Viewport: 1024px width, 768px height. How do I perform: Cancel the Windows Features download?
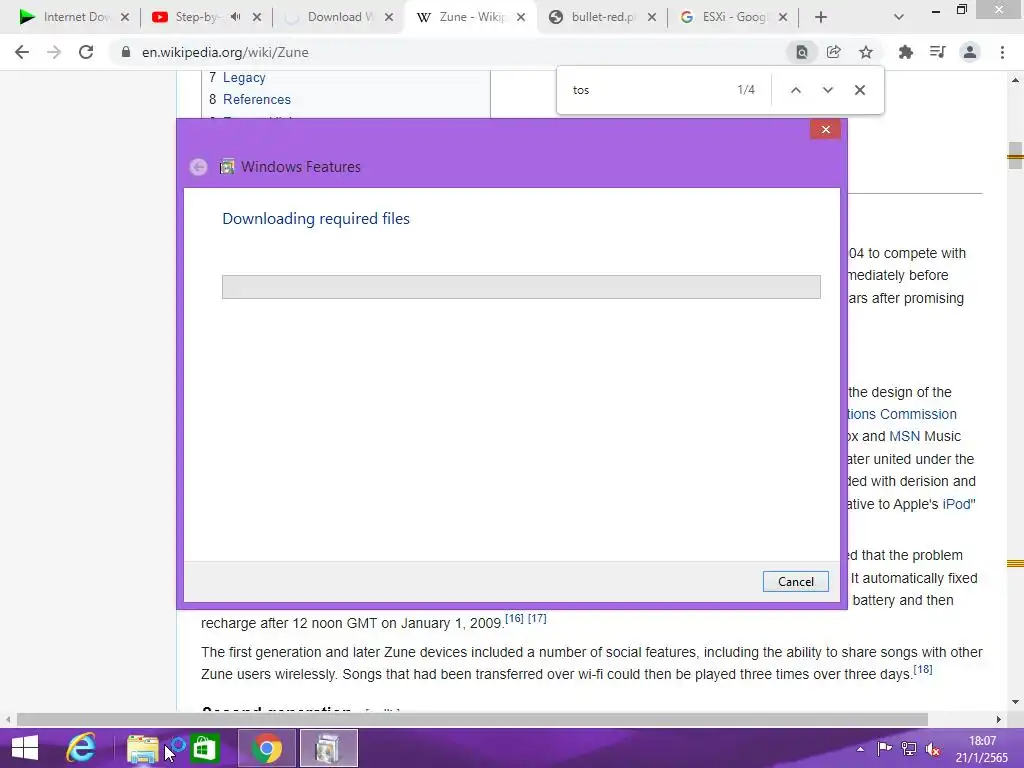click(x=795, y=582)
